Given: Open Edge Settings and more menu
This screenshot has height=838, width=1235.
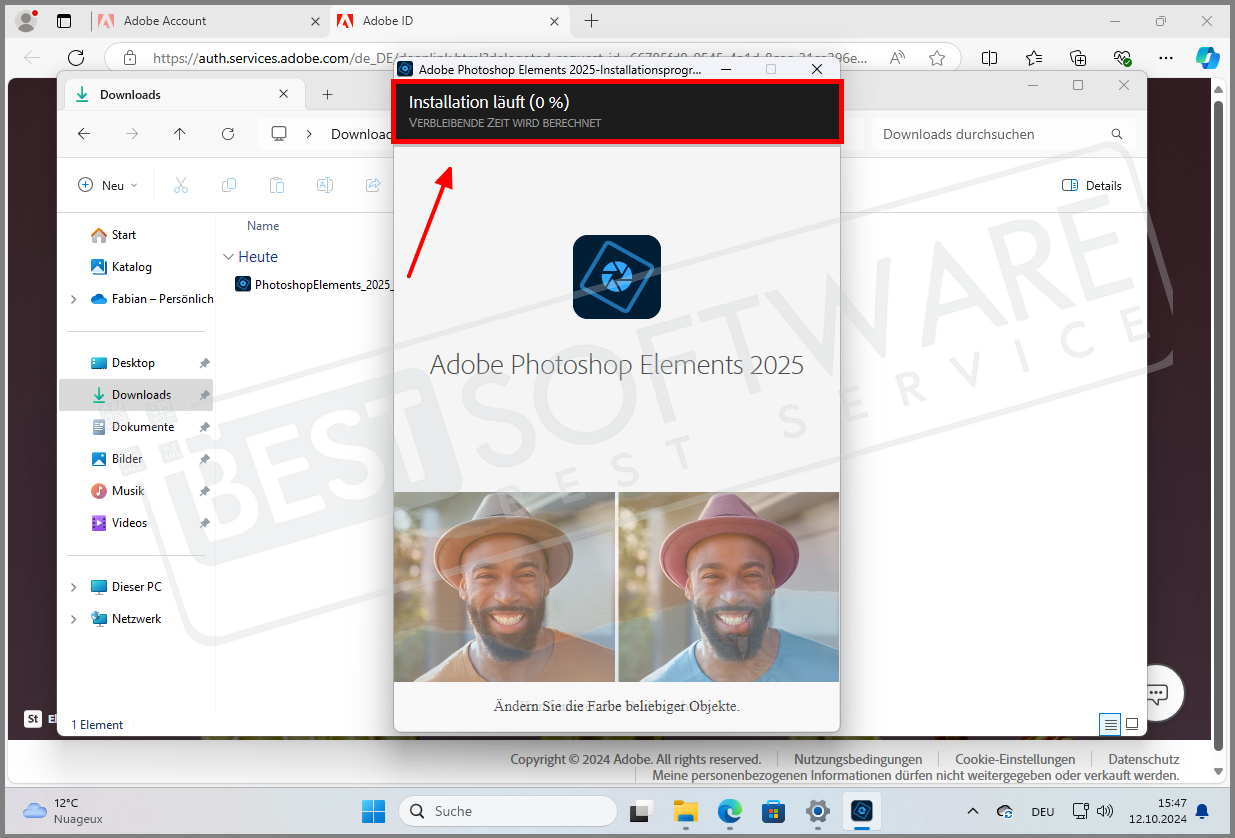Looking at the screenshot, I should pos(1166,58).
